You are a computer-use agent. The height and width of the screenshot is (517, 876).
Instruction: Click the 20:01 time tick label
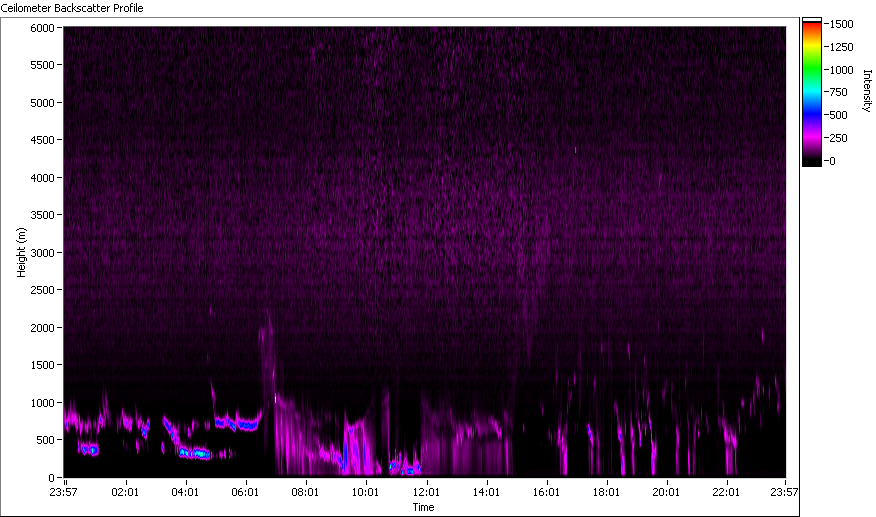[666, 492]
